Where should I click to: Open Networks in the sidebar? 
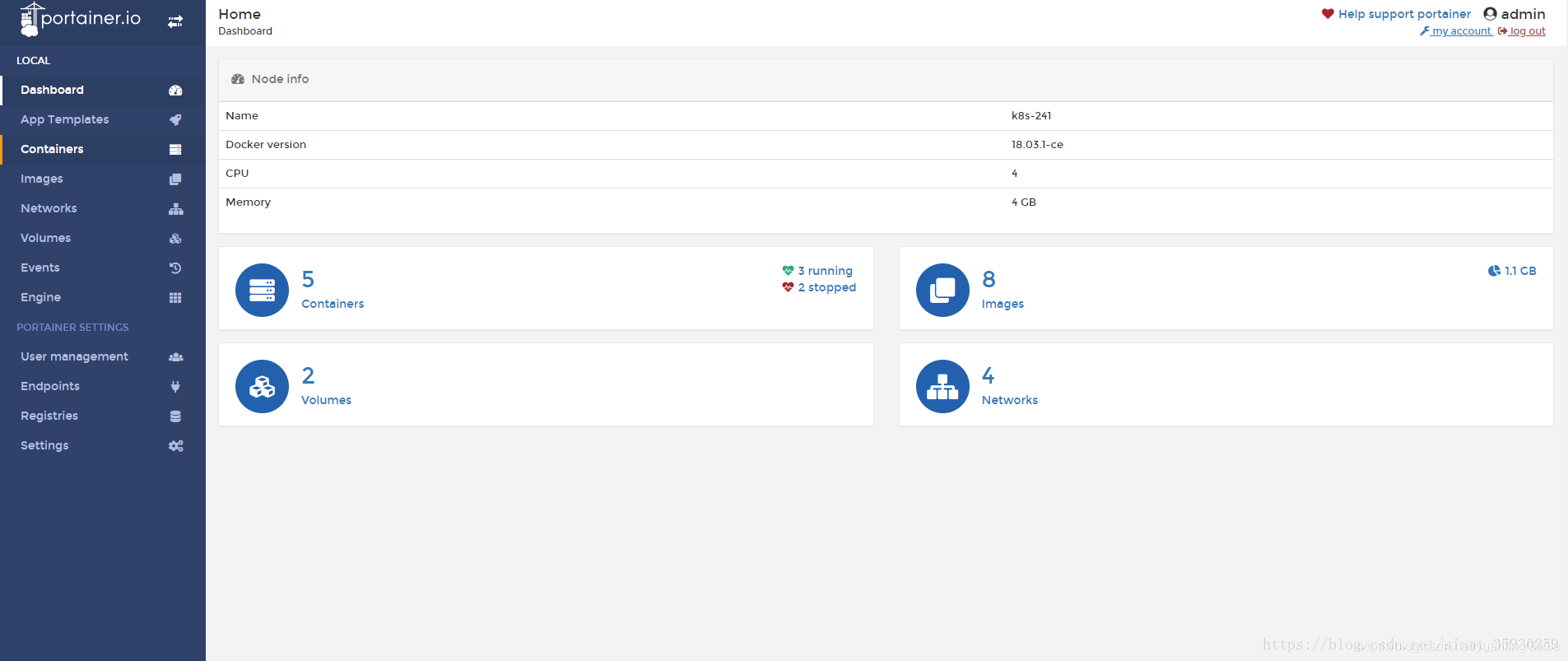103,208
